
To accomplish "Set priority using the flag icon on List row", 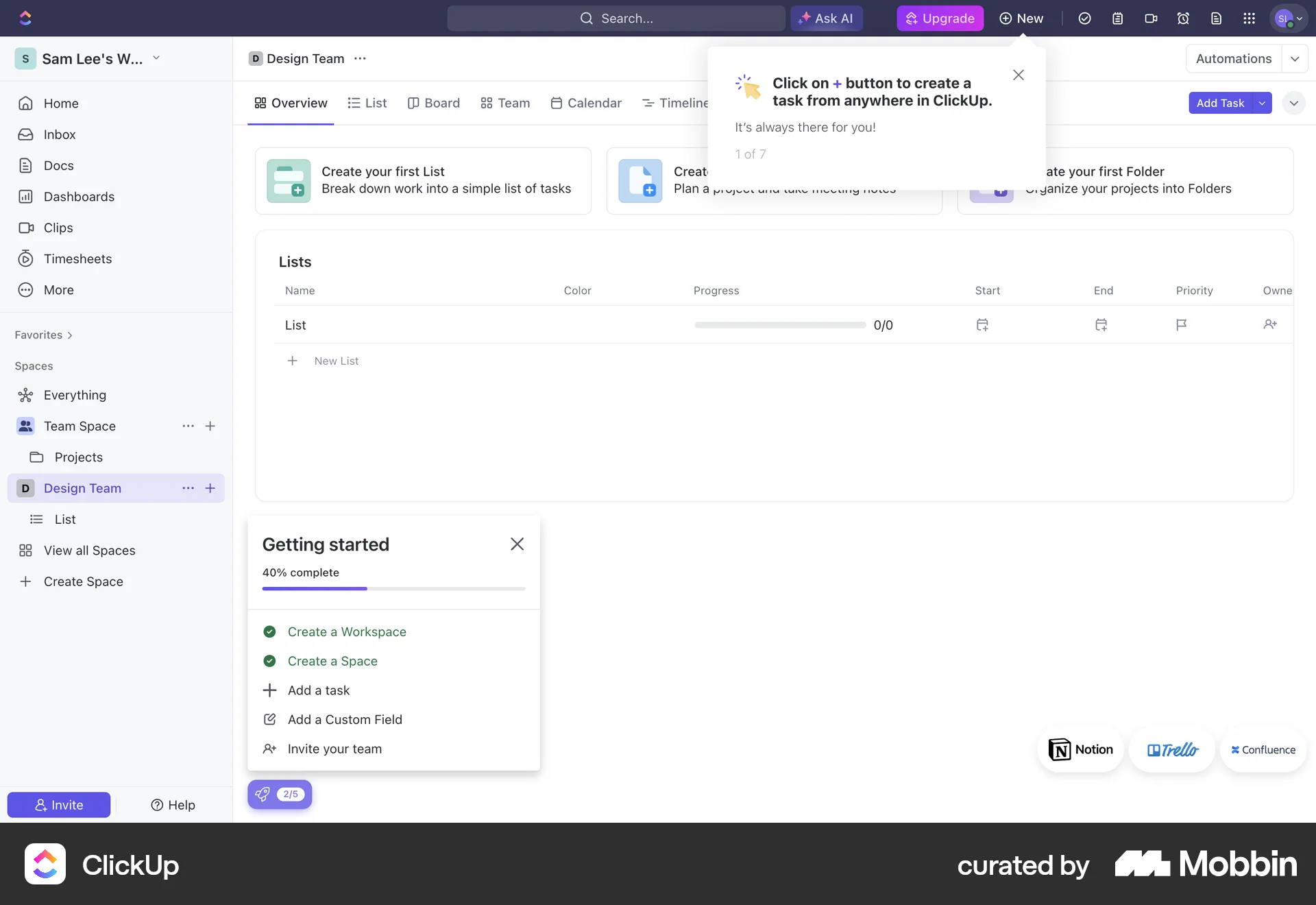I will pyautogui.click(x=1181, y=324).
